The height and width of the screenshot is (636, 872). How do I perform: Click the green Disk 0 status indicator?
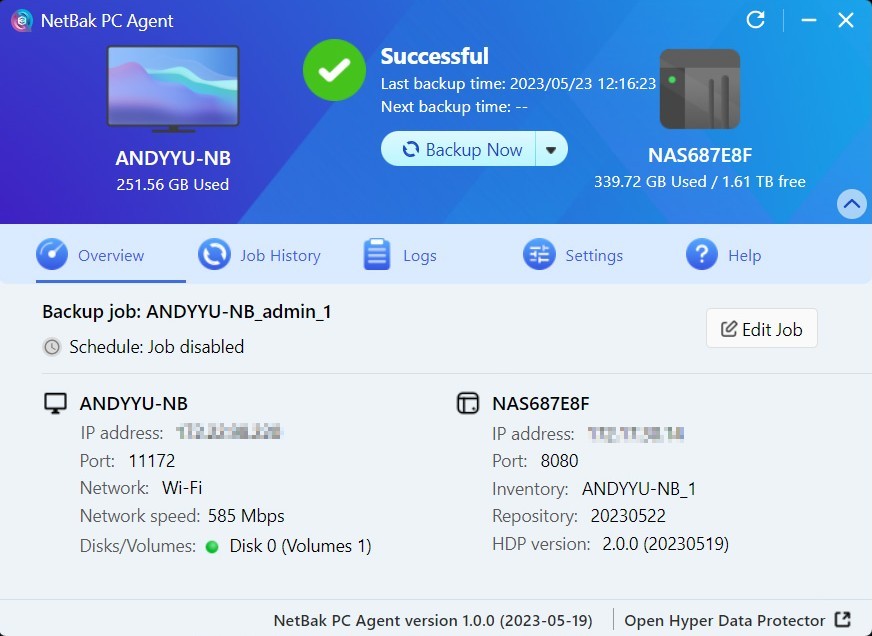pyautogui.click(x=212, y=546)
